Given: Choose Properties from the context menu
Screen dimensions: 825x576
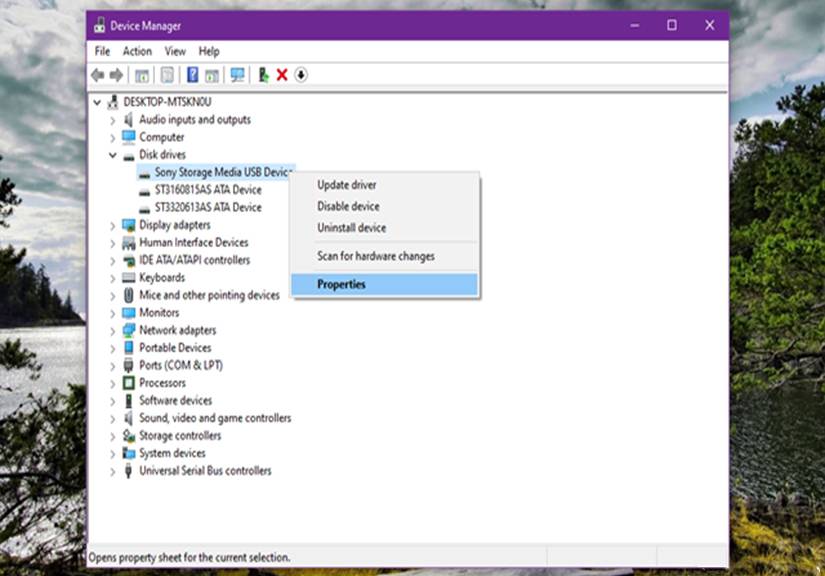Looking at the screenshot, I should point(341,285).
